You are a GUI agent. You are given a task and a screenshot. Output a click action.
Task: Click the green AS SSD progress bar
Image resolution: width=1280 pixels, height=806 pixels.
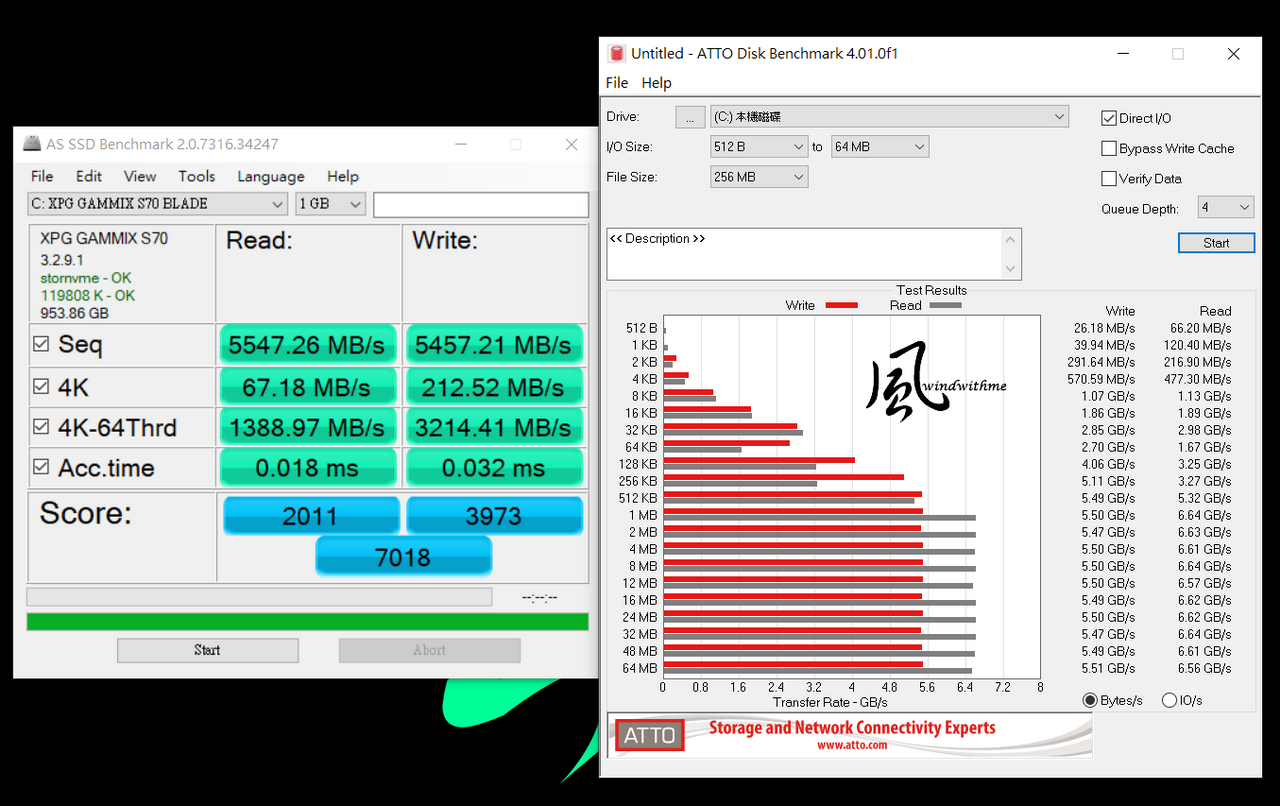pos(307,622)
